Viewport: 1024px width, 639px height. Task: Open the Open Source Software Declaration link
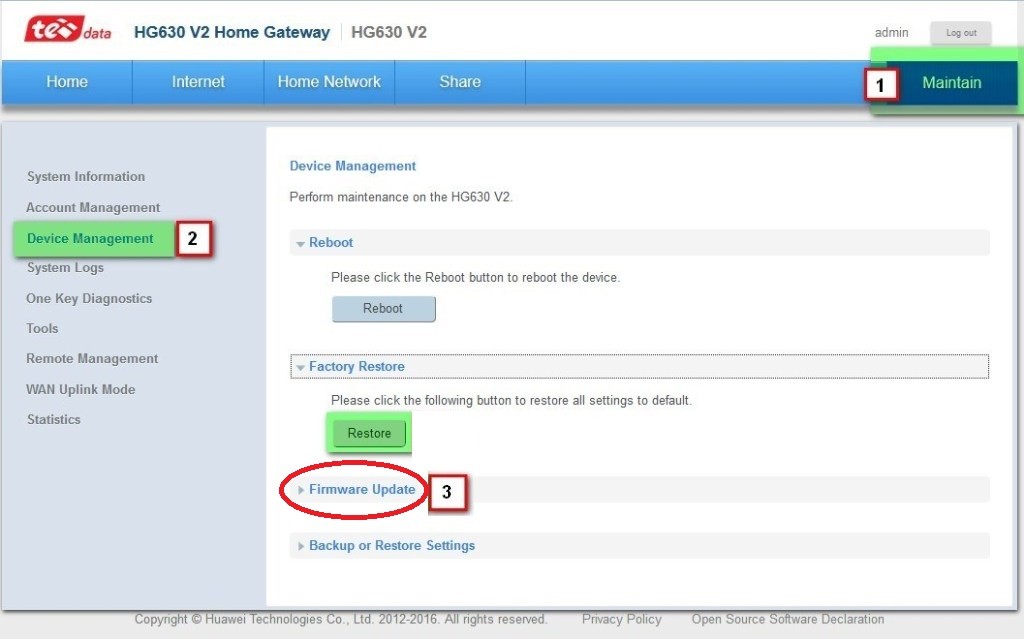pos(788,619)
